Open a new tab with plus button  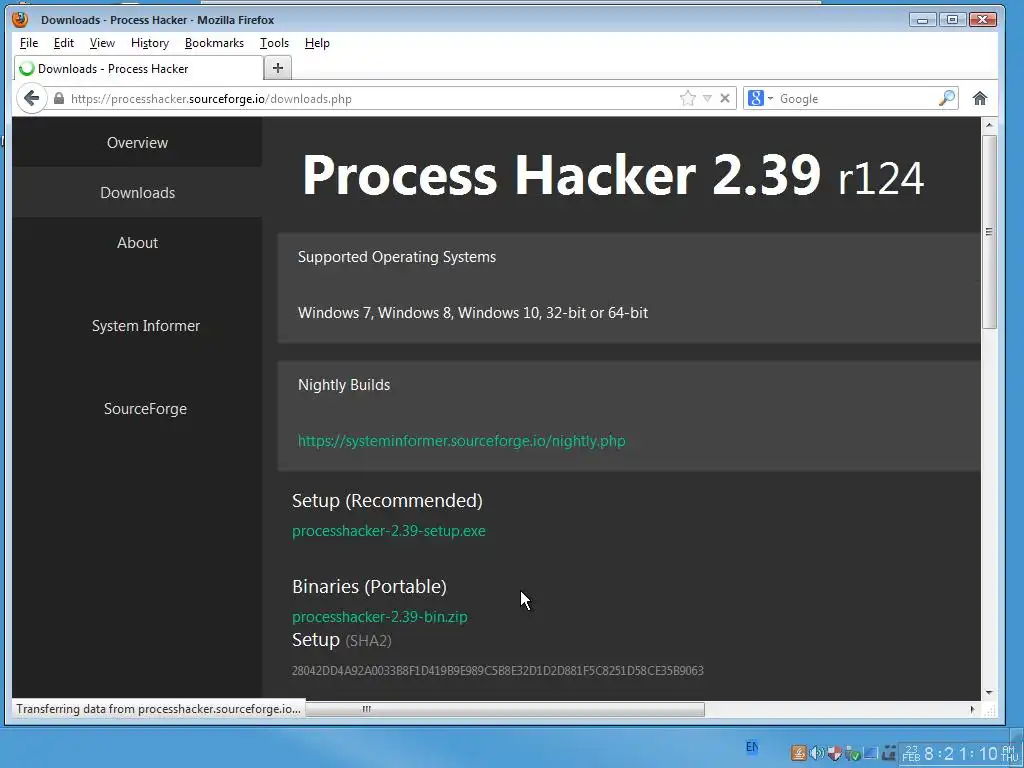pos(278,68)
